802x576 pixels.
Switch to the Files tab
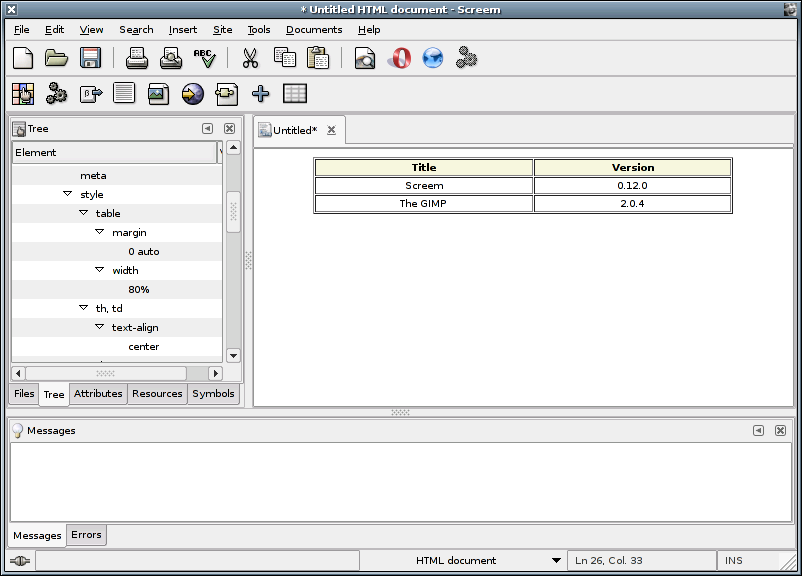[24, 394]
